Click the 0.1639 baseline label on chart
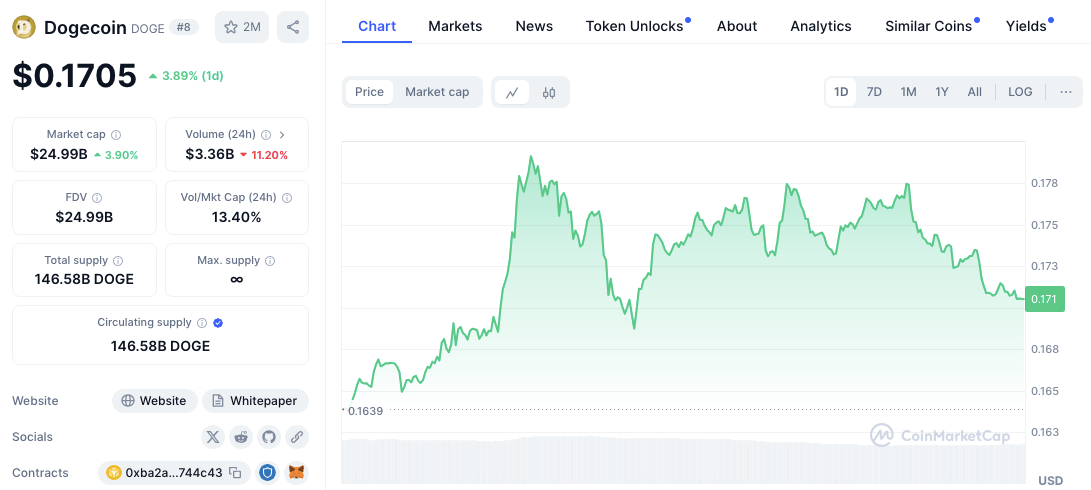This screenshot has width=1091, height=490. click(365, 411)
